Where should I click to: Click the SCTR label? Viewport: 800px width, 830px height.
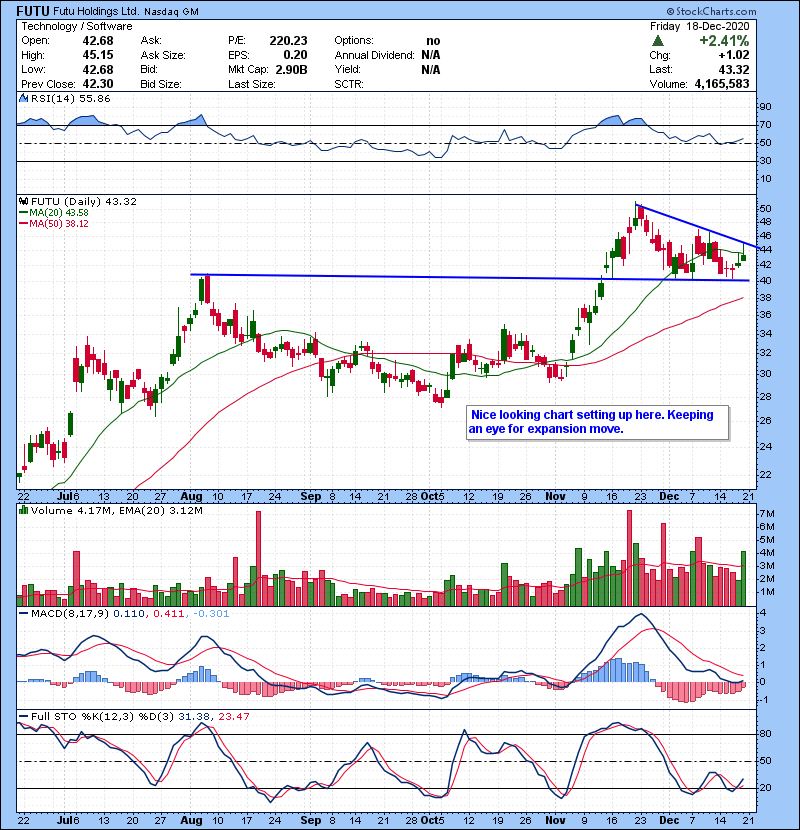pyautogui.click(x=349, y=84)
